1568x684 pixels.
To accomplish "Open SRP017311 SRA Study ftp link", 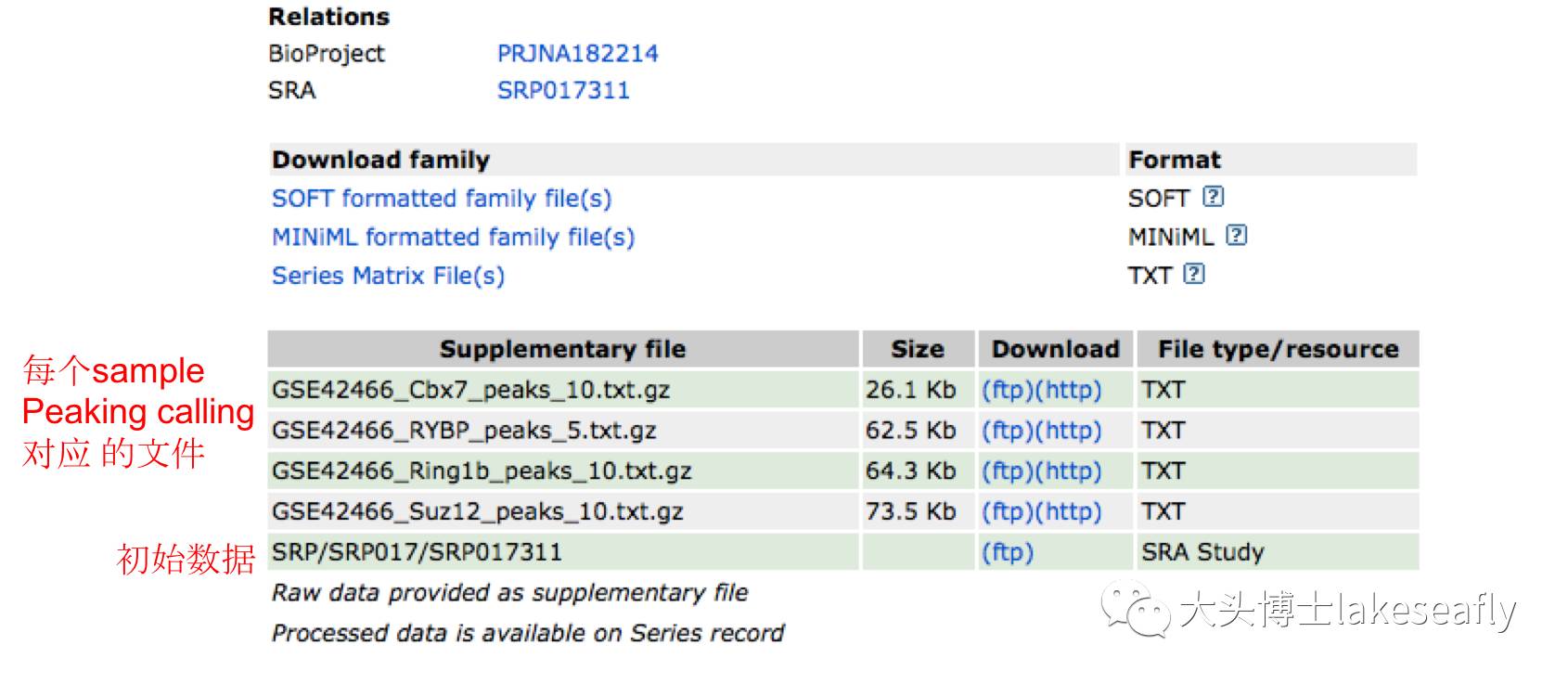I will pos(1008,552).
